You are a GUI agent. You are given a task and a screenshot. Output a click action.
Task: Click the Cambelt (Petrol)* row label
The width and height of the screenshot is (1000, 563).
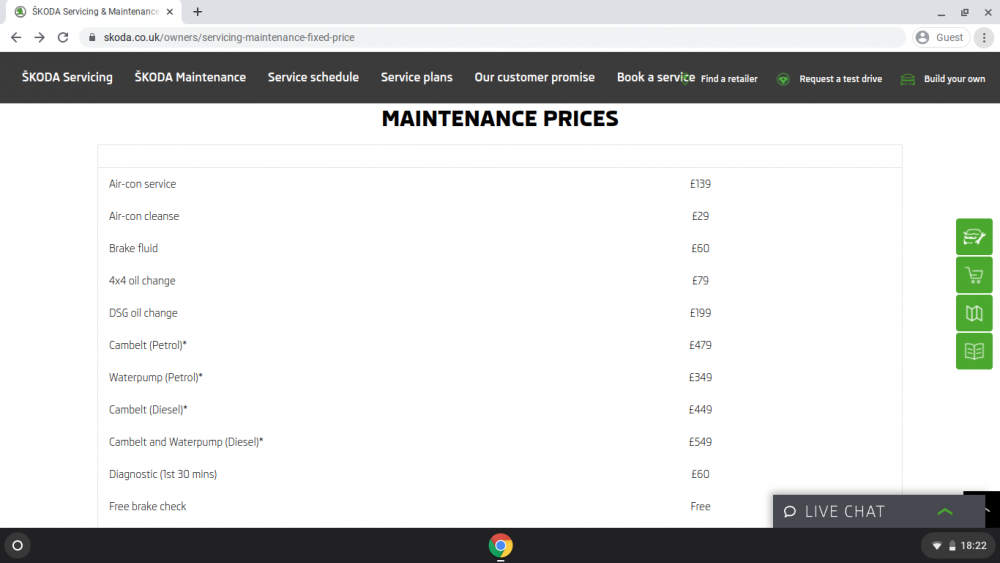[148, 345]
